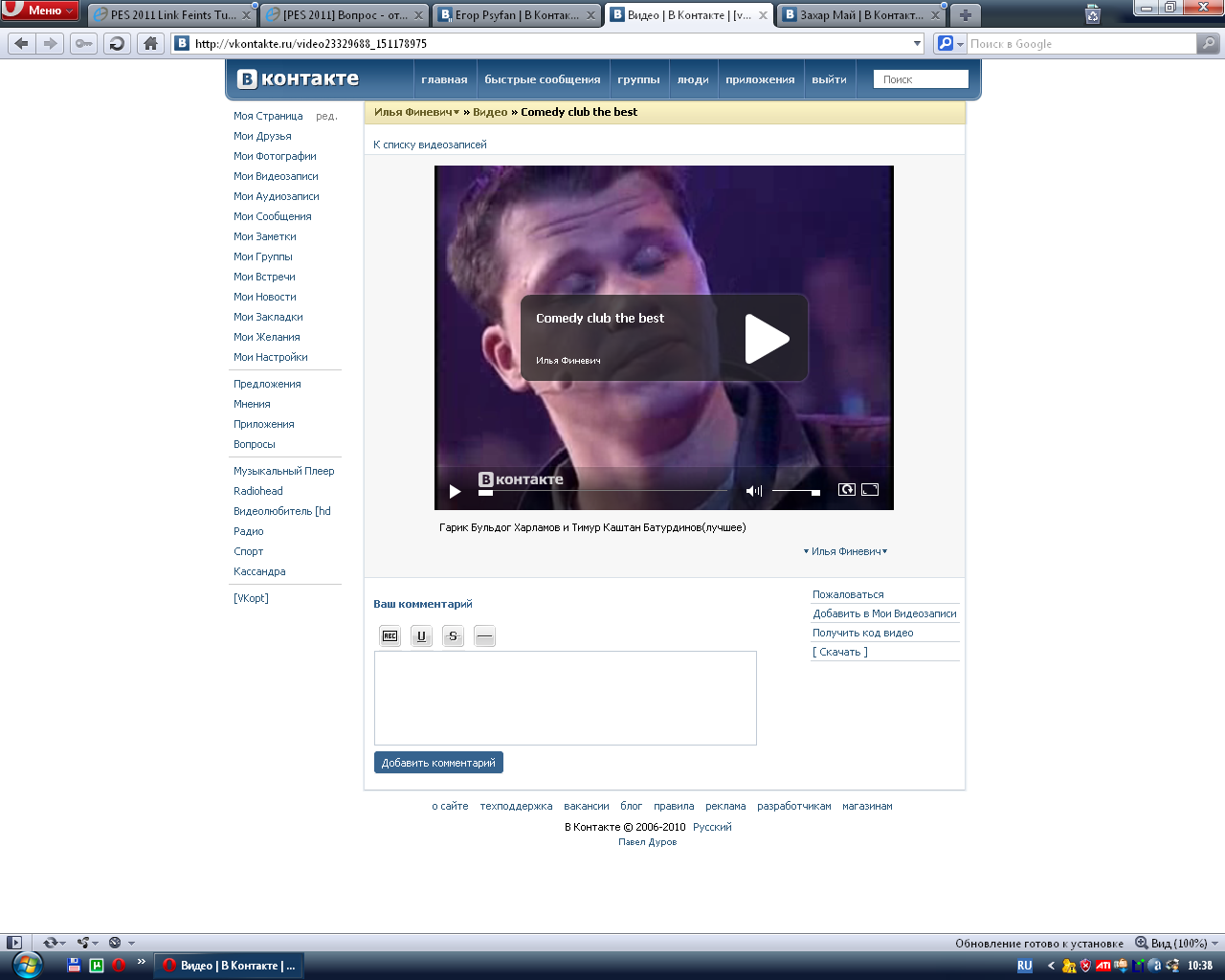This screenshot has width=1225, height=980.
Task: Click Добавить в Мои Видеозаписи
Action: tap(884, 613)
